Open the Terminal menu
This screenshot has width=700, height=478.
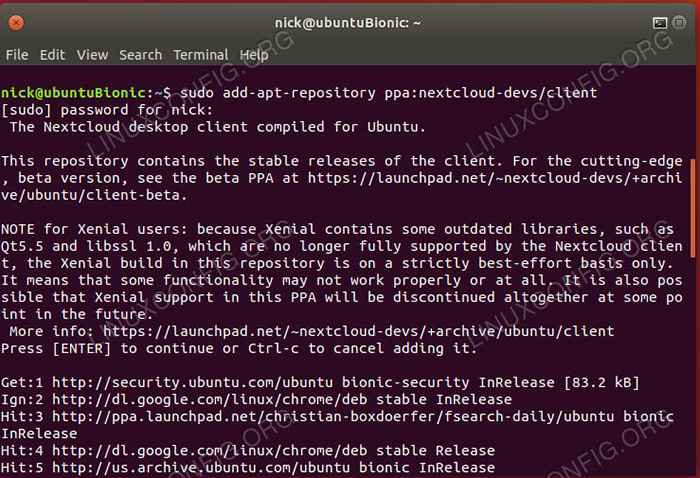click(200, 55)
